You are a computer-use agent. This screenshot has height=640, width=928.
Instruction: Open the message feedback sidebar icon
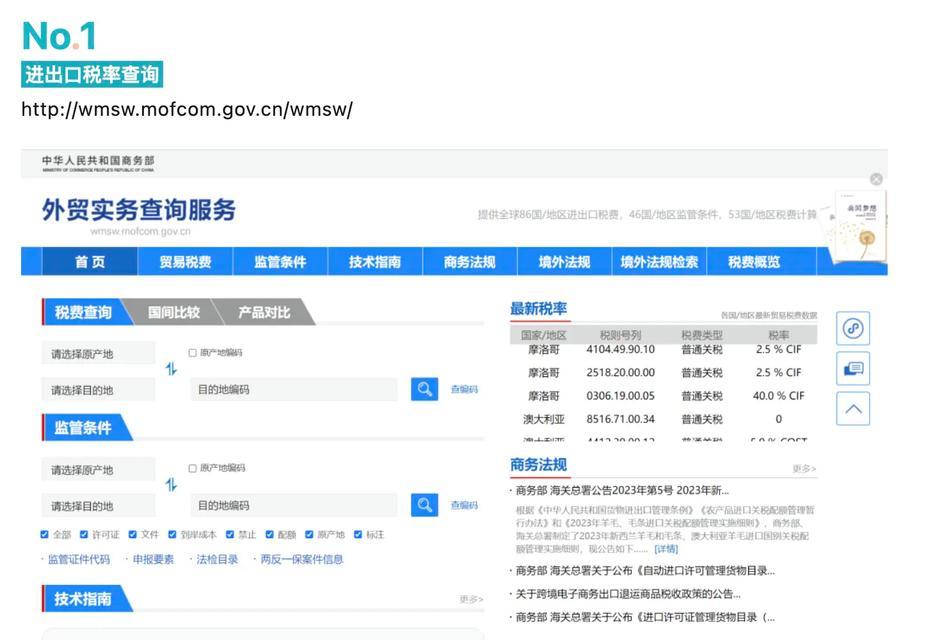tap(853, 368)
